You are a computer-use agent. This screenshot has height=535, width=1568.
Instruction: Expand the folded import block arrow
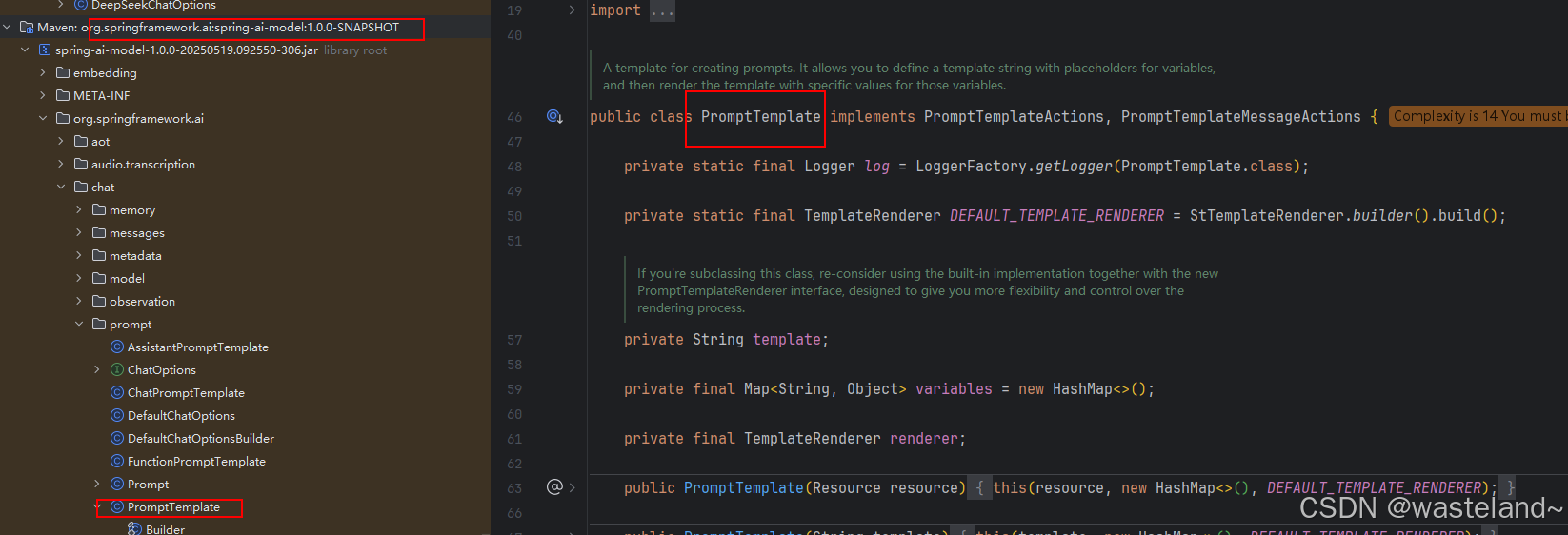coord(572,10)
